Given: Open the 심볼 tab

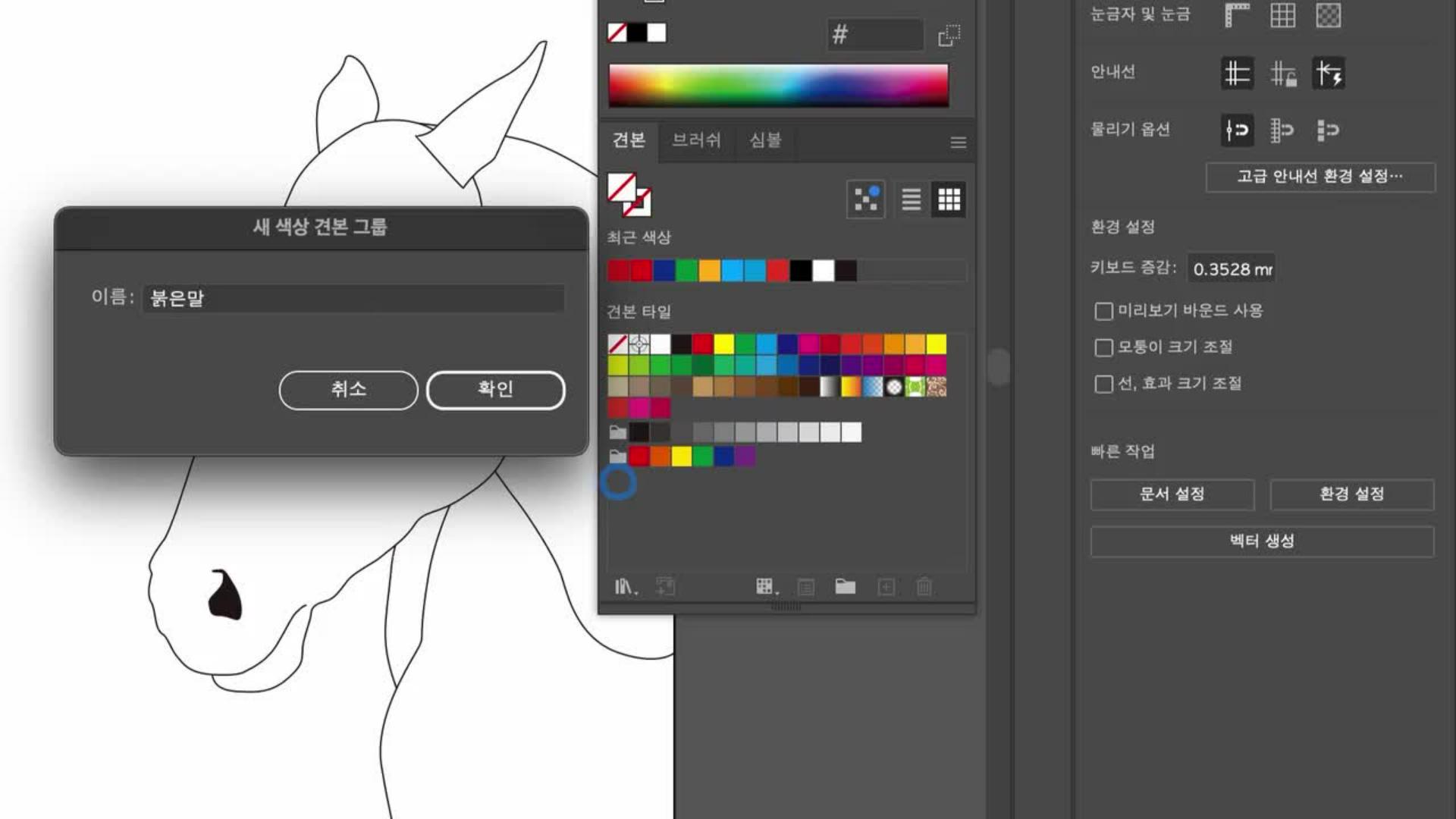Looking at the screenshot, I should coord(764,140).
